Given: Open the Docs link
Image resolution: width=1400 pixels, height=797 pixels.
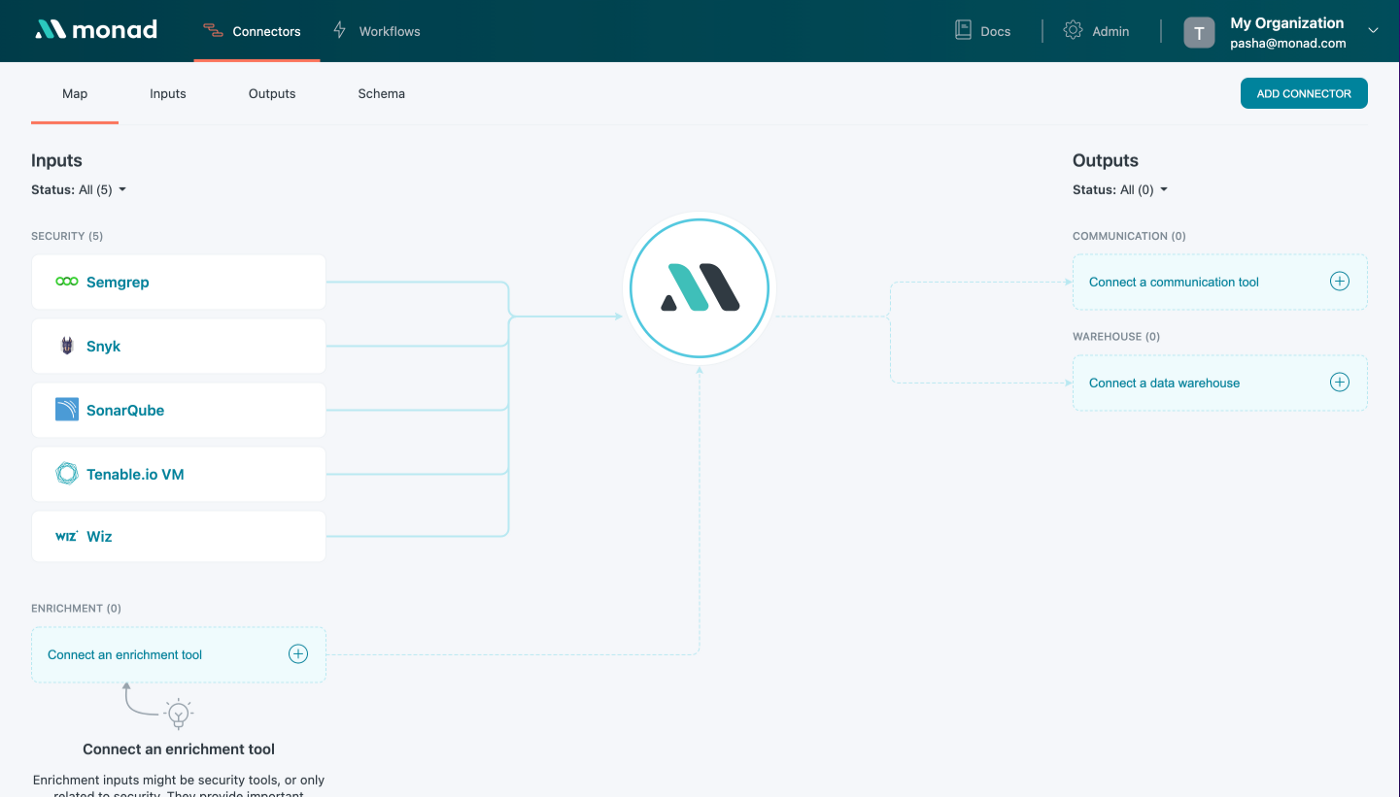Looking at the screenshot, I should 983,31.
